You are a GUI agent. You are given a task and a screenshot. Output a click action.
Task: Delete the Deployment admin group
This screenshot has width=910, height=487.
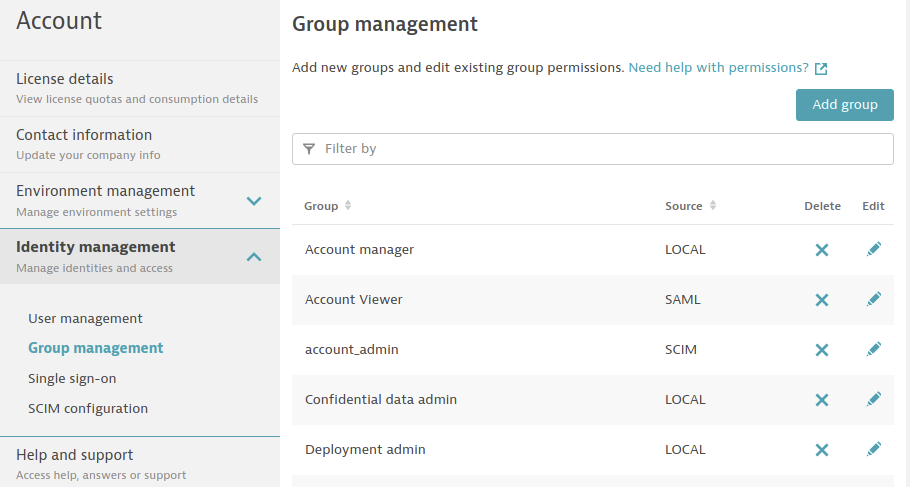(822, 449)
